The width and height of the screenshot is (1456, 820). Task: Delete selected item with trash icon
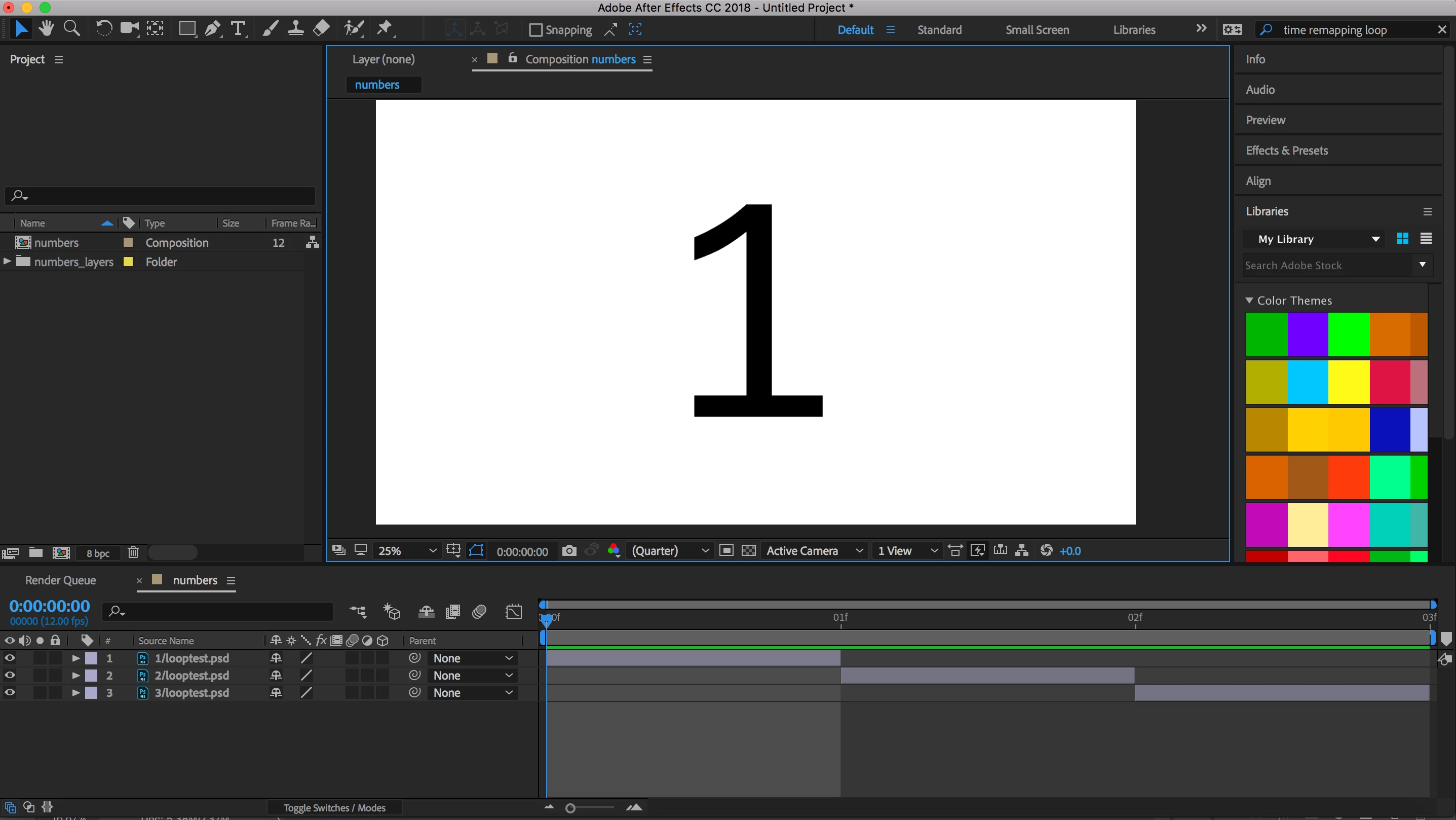[133, 552]
